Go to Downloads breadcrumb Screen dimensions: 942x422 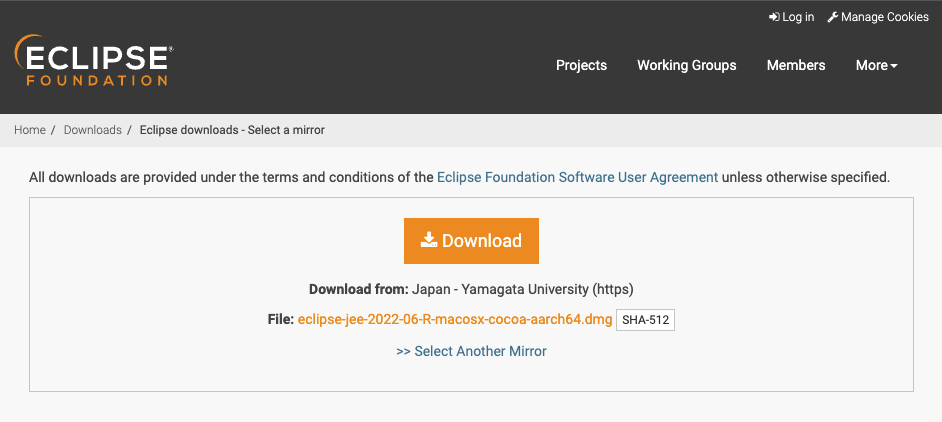[93, 130]
